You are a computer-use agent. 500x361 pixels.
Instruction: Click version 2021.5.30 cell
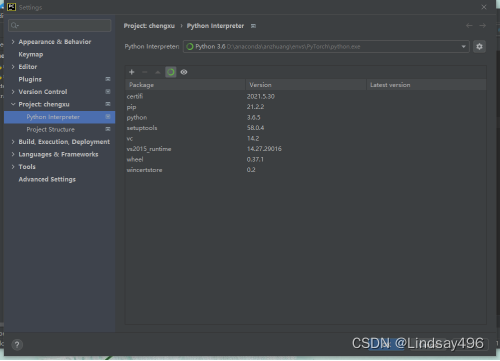point(261,96)
